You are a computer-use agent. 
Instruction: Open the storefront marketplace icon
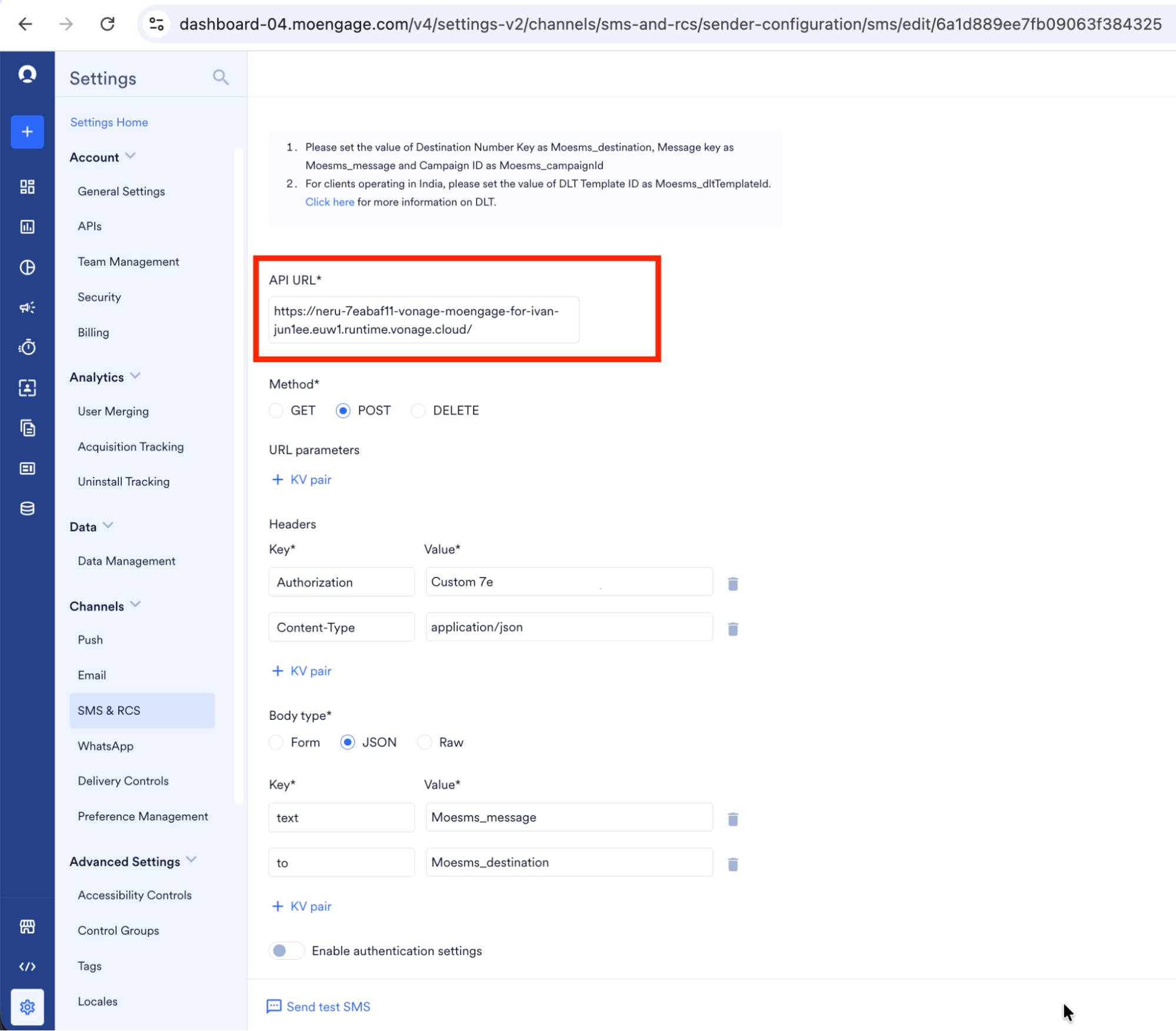pos(27,927)
